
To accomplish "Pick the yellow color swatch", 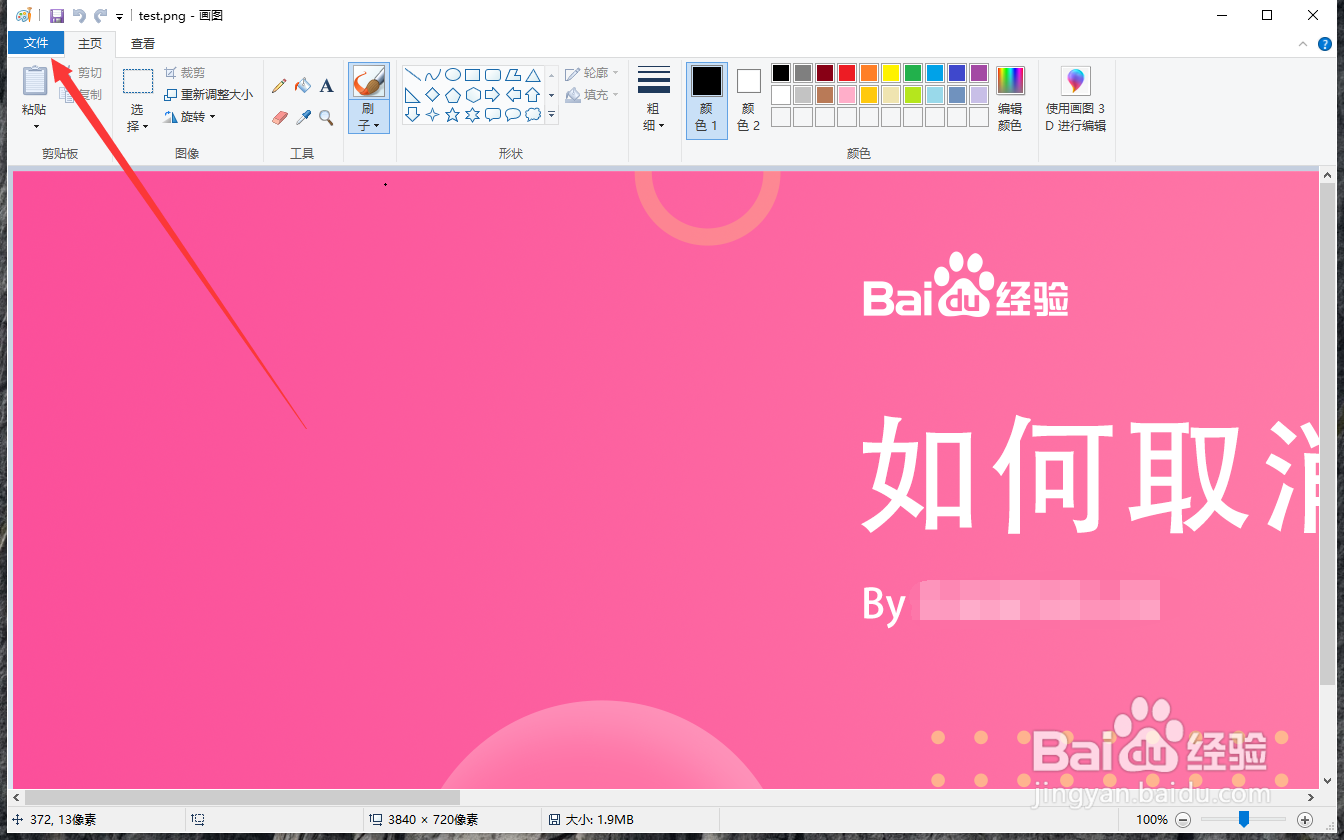I will pyautogui.click(x=891, y=73).
